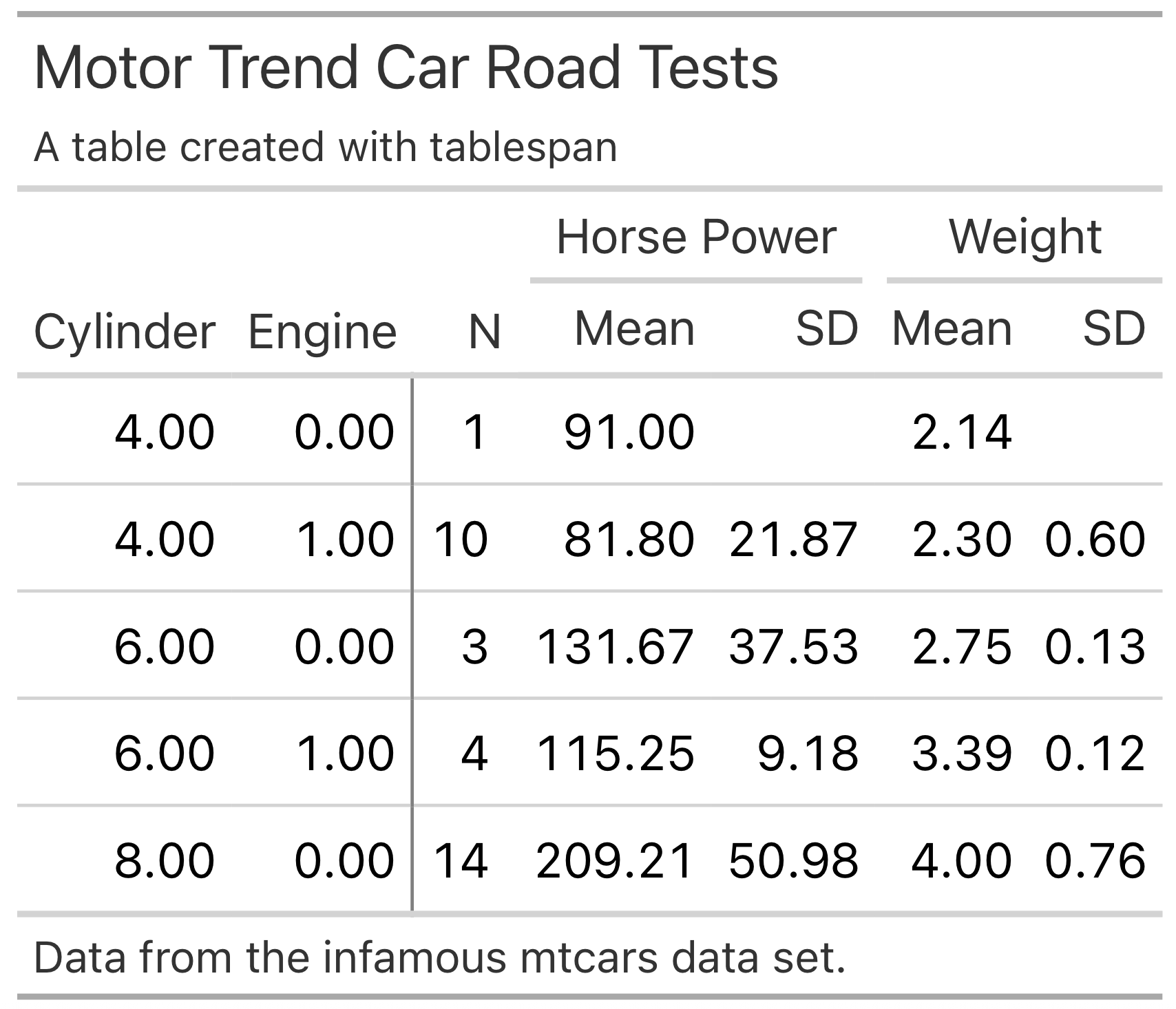Select the Horse Power SD cell 21.87

pyautogui.click(x=793, y=539)
